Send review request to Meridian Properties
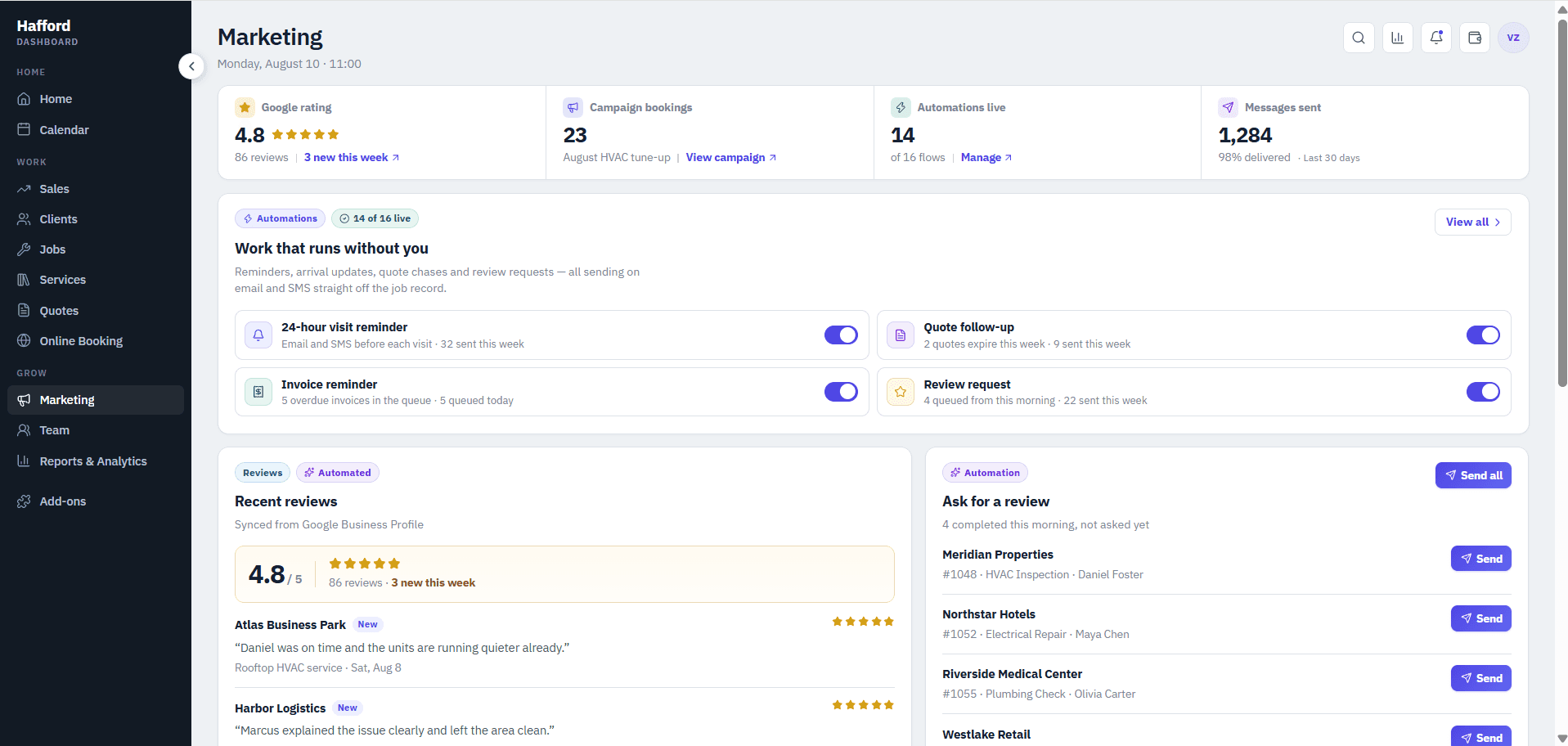1568x746 pixels. coord(1480,559)
